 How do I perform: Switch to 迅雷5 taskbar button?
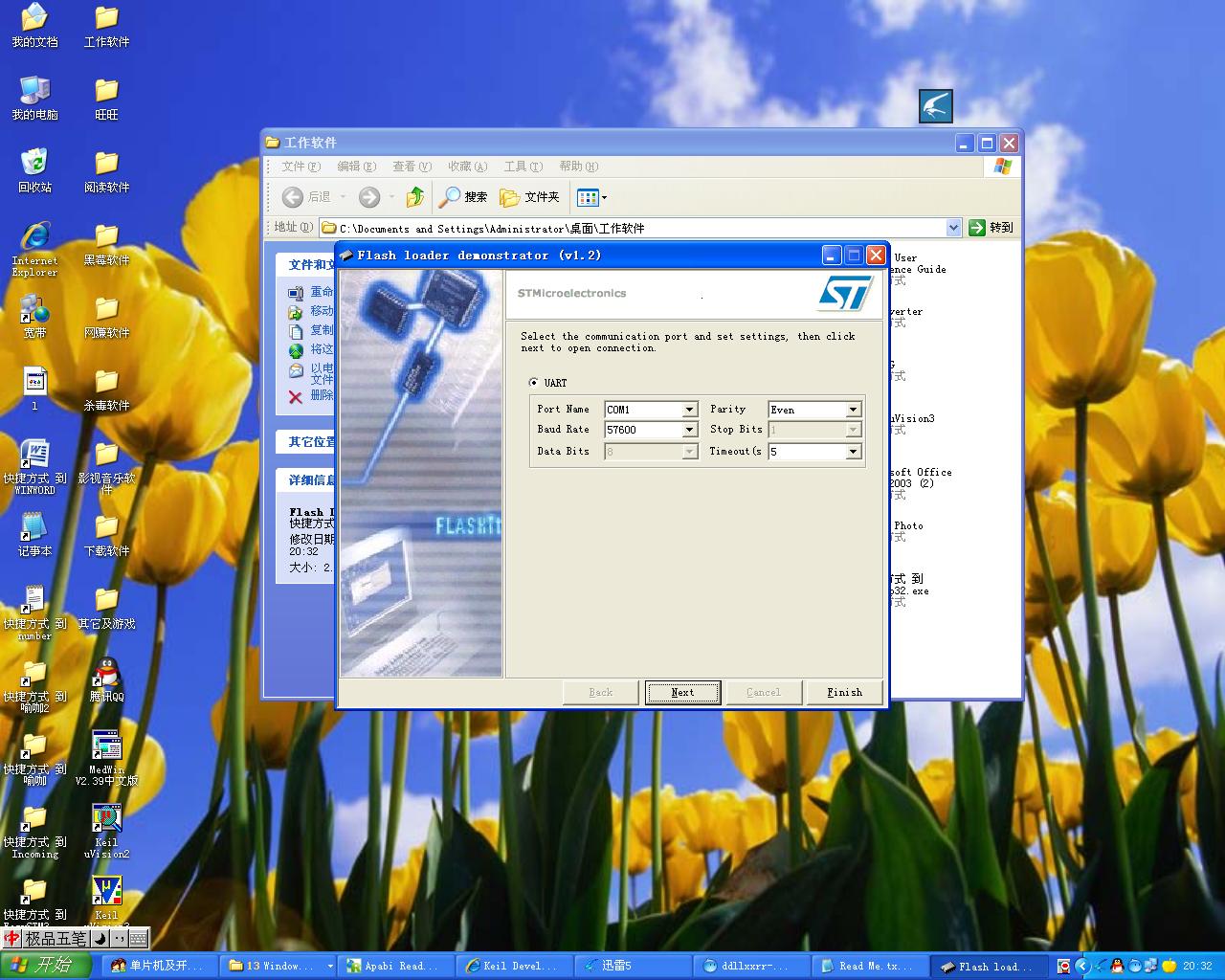coord(635,966)
